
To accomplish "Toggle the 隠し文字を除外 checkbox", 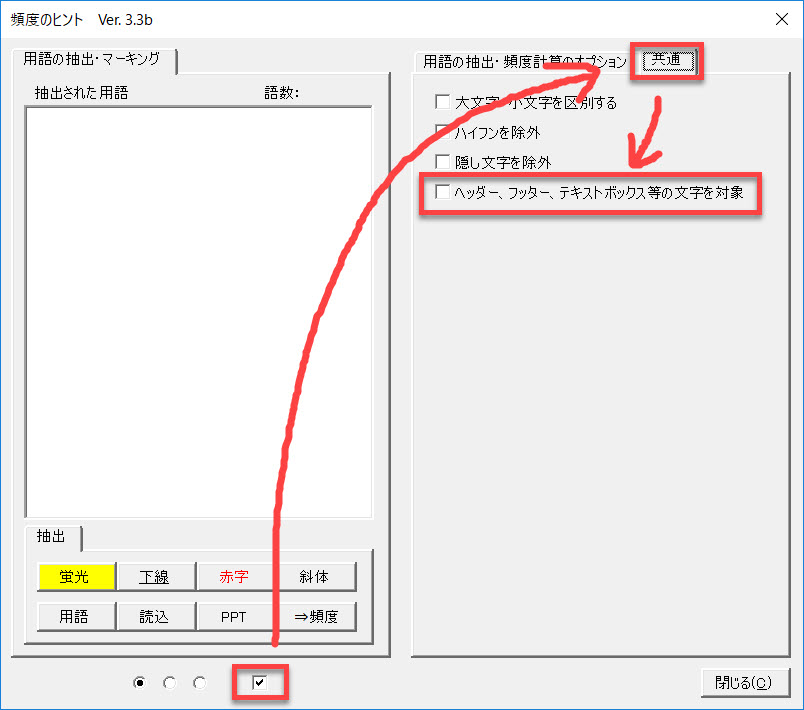I will (x=442, y=162).
